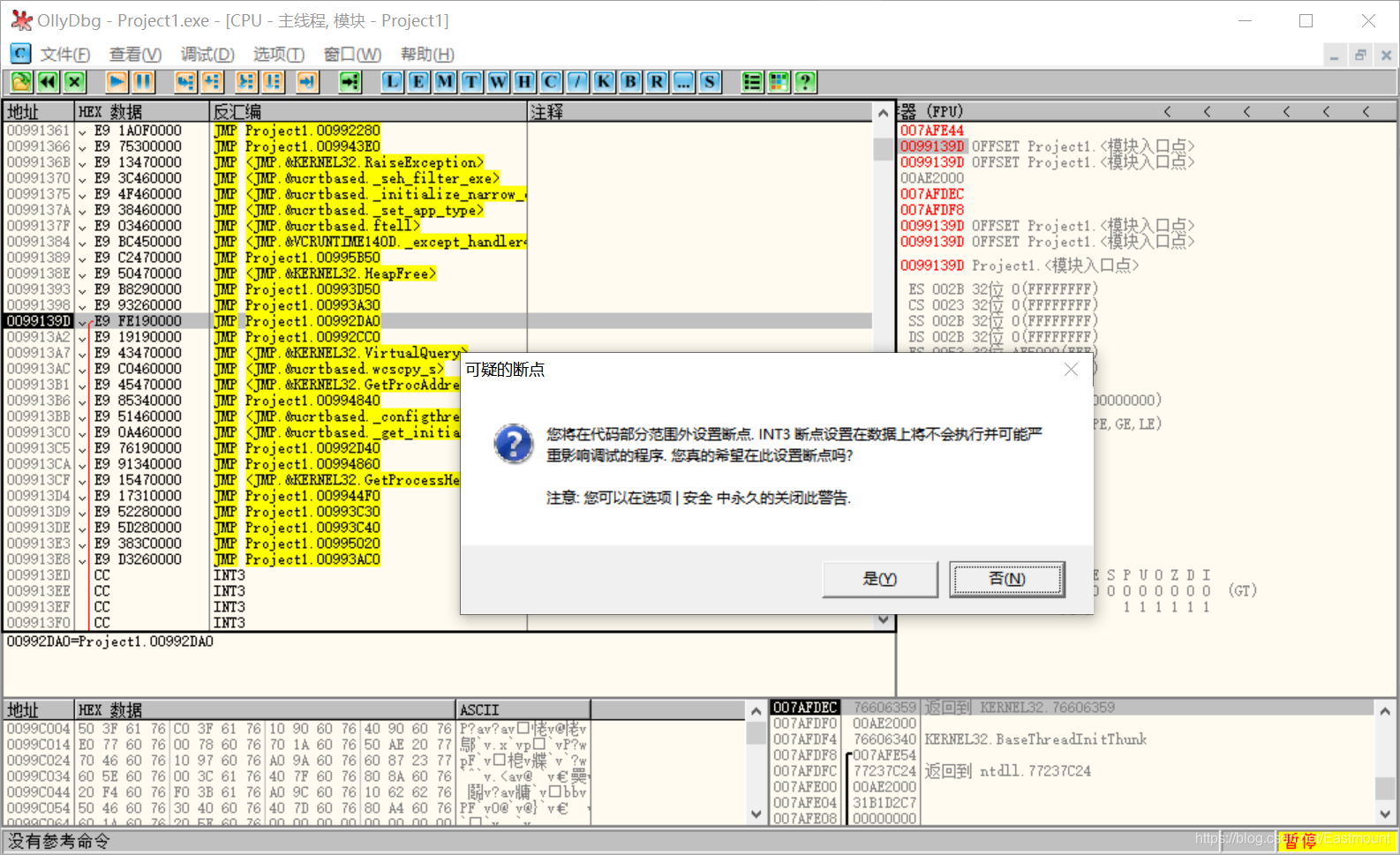
Task: Select the highlighted address 0099139D row
Action: tap(439, 321)
